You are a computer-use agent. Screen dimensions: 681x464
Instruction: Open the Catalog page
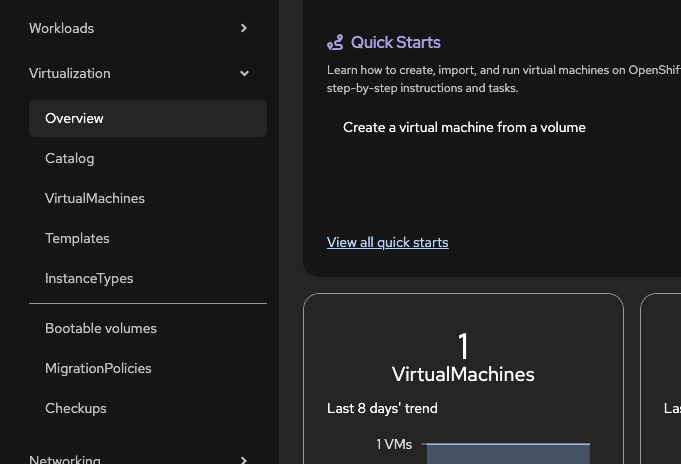click(148, 159)
